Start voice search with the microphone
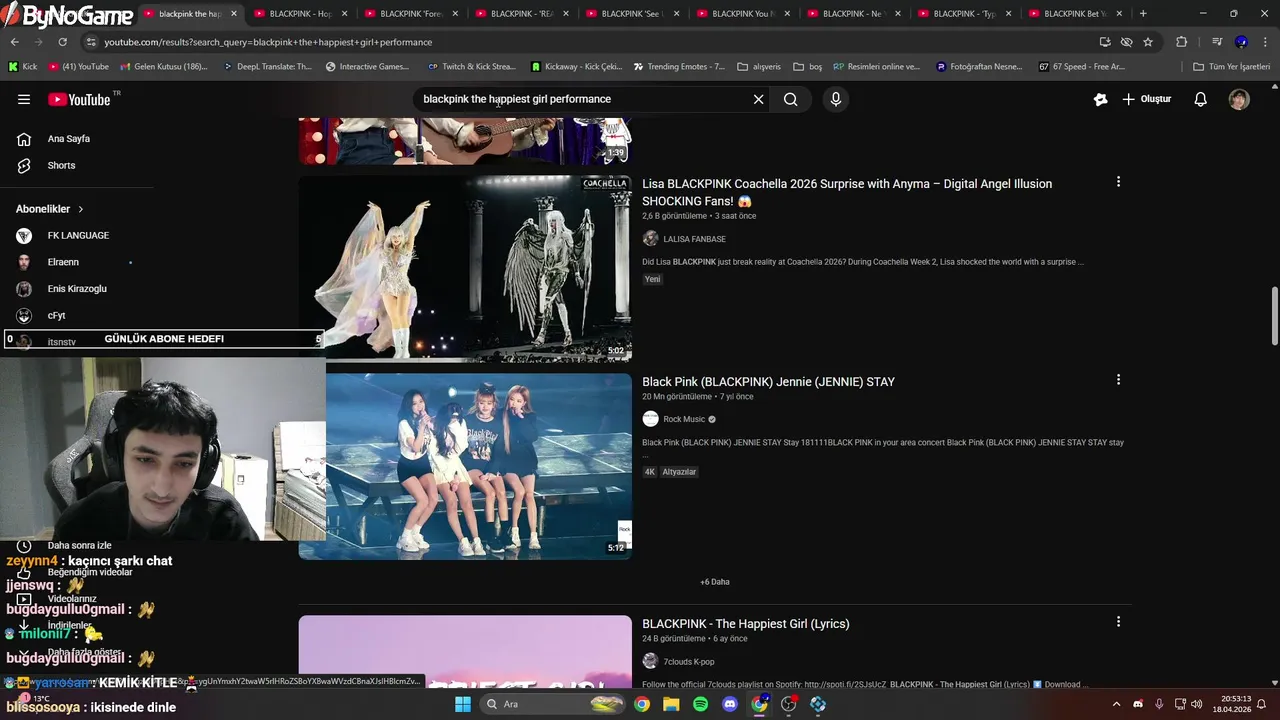Image resolution: width=1280 pixels, height=720 pixels. coord(836,99)
